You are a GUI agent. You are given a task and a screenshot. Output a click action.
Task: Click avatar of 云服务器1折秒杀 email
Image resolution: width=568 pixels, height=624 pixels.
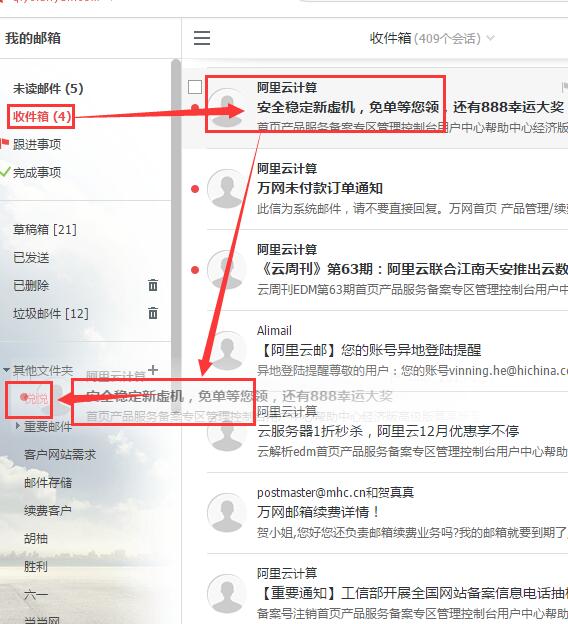point(226,432)
